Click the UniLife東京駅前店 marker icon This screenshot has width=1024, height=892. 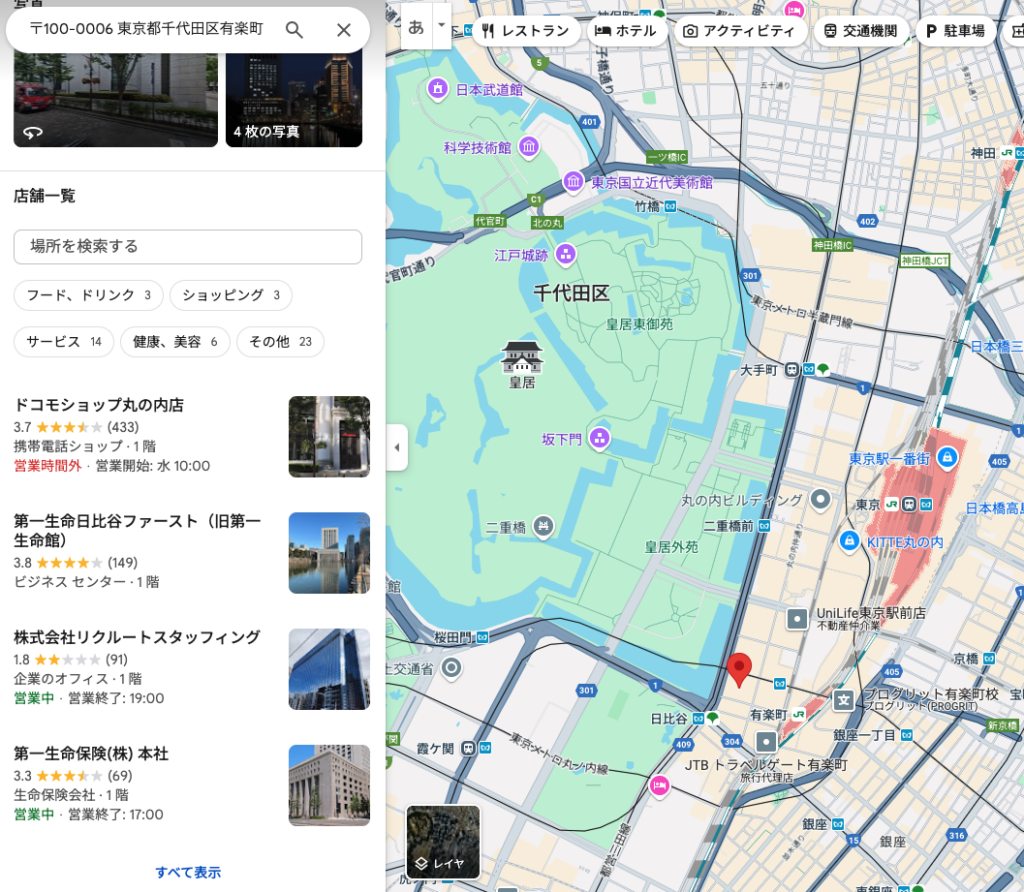tap(797, 618)
